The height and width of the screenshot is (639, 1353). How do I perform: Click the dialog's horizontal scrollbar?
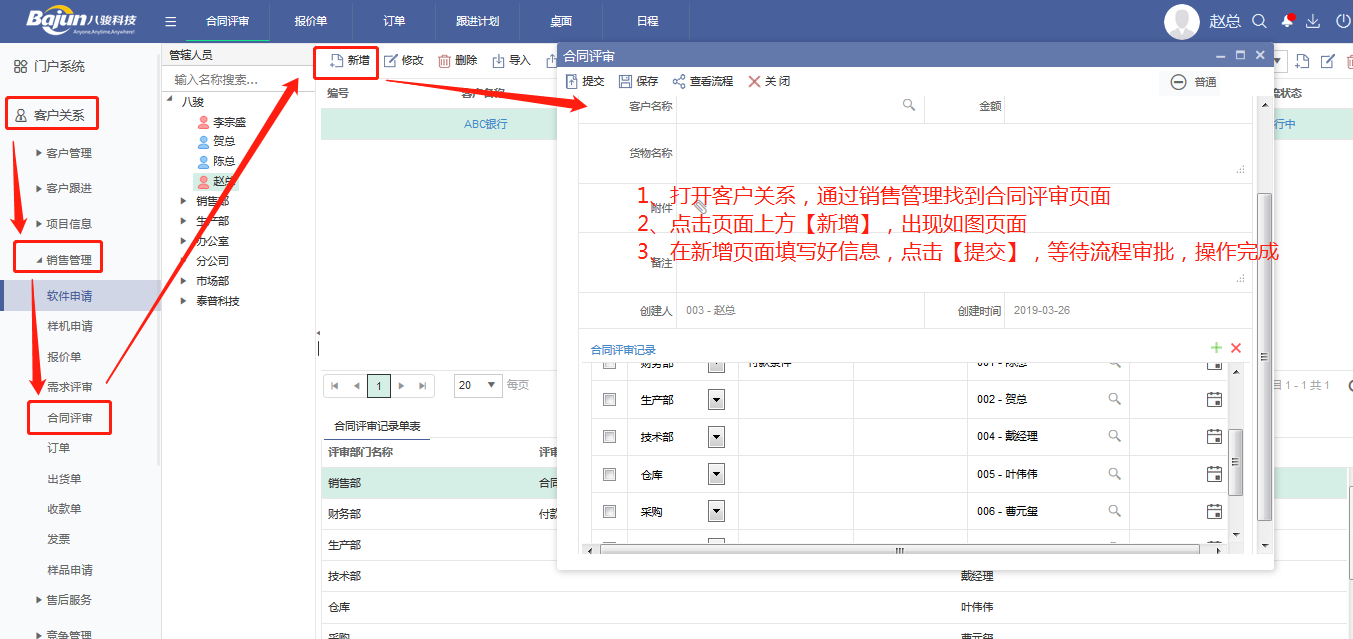[x=898, y=550]
